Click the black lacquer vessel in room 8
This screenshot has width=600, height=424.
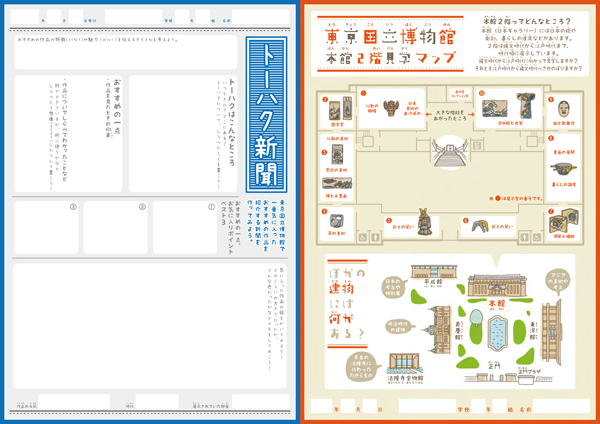(564, 168)
